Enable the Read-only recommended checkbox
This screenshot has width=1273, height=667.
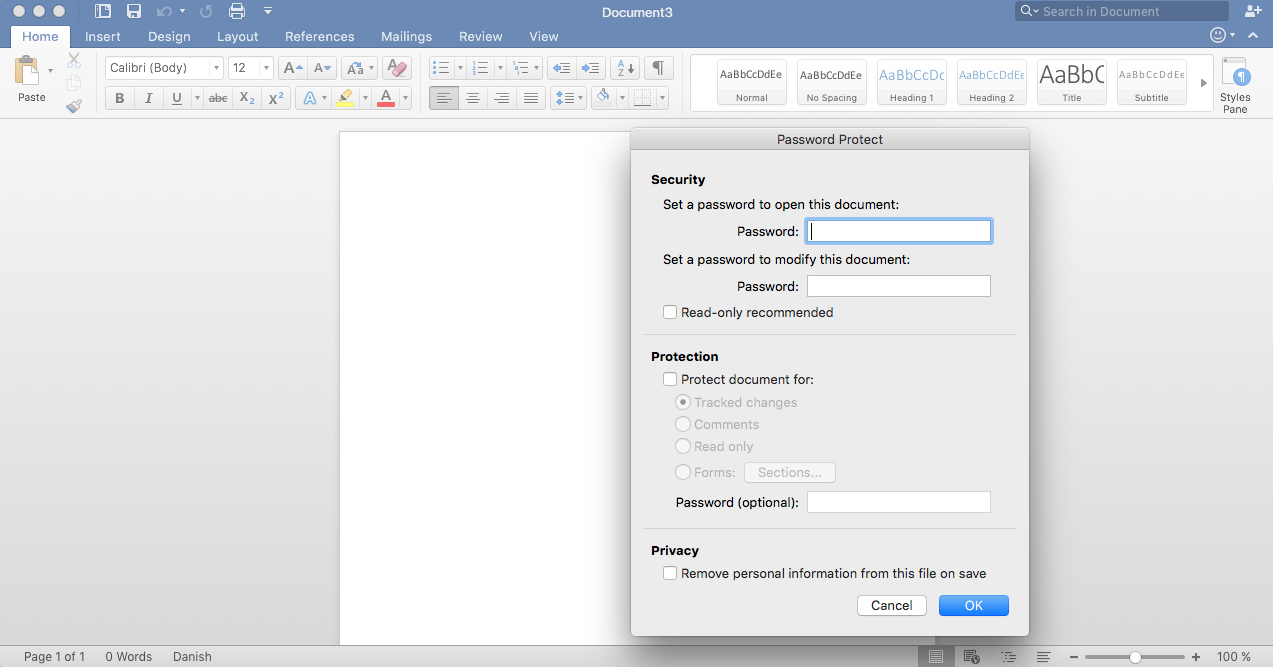[670, 313]
